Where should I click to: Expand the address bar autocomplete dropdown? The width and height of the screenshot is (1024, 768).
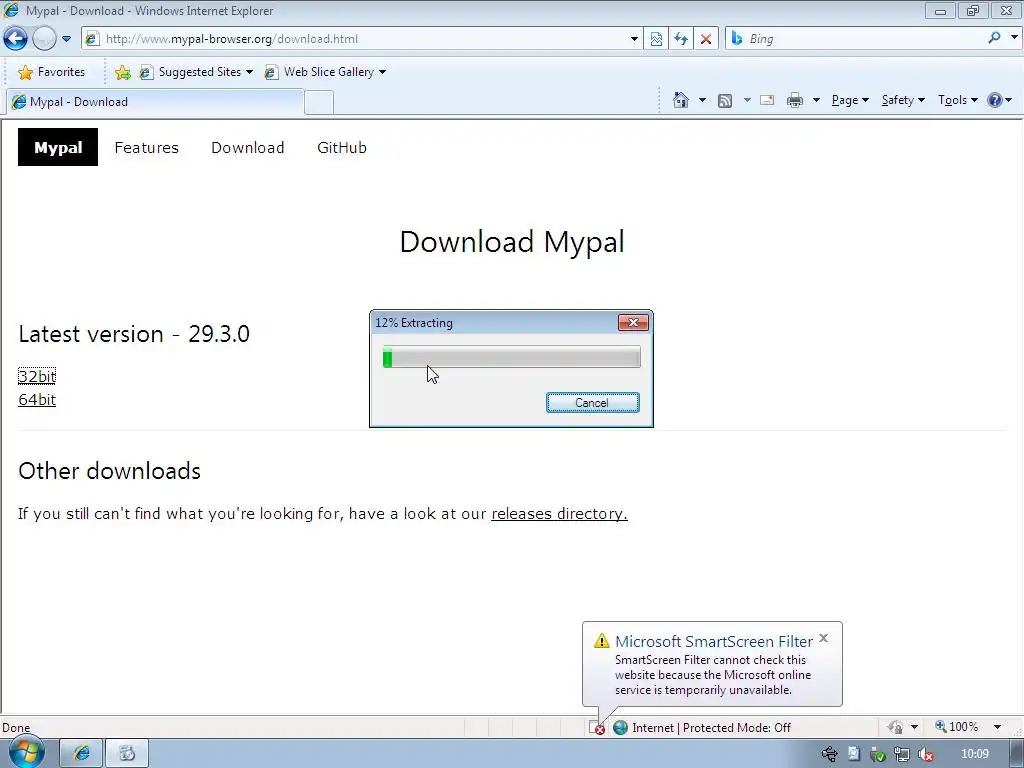pos(634,39)
